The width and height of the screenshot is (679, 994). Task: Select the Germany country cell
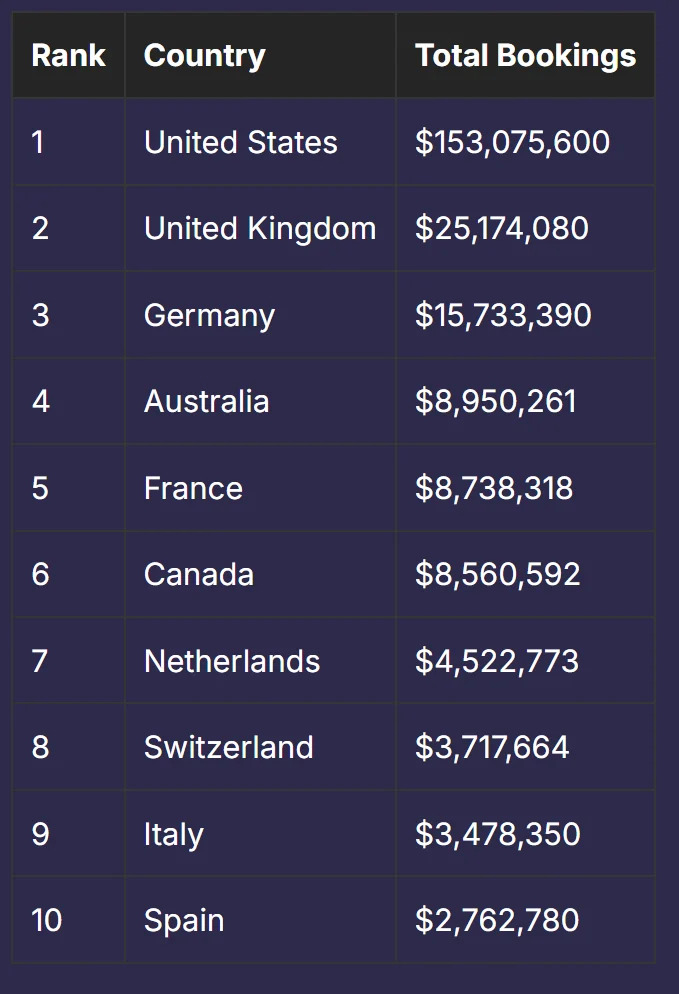pos(209,315)
